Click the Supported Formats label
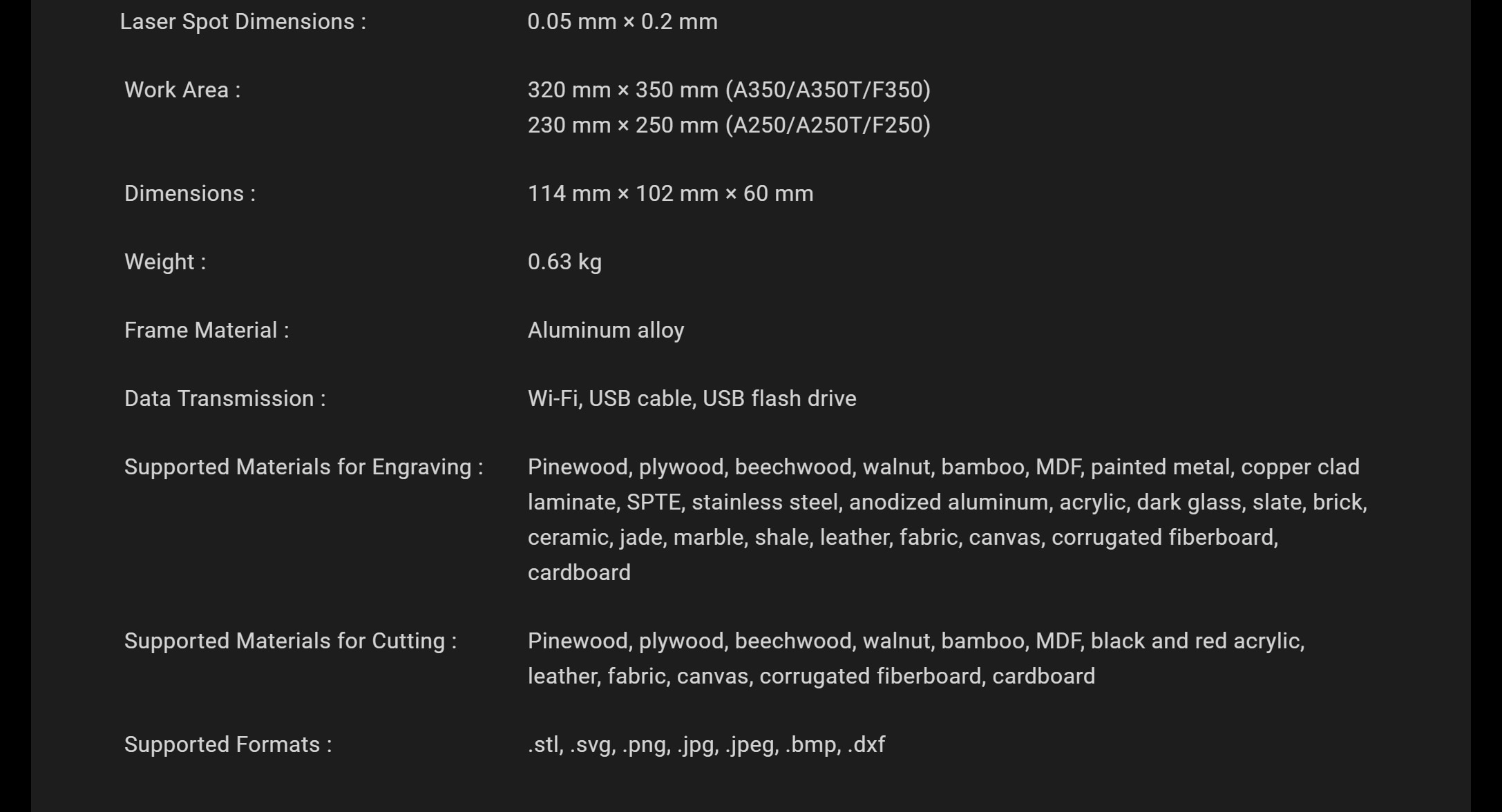This screenshot has width=1502, height=812. [228, 744]
